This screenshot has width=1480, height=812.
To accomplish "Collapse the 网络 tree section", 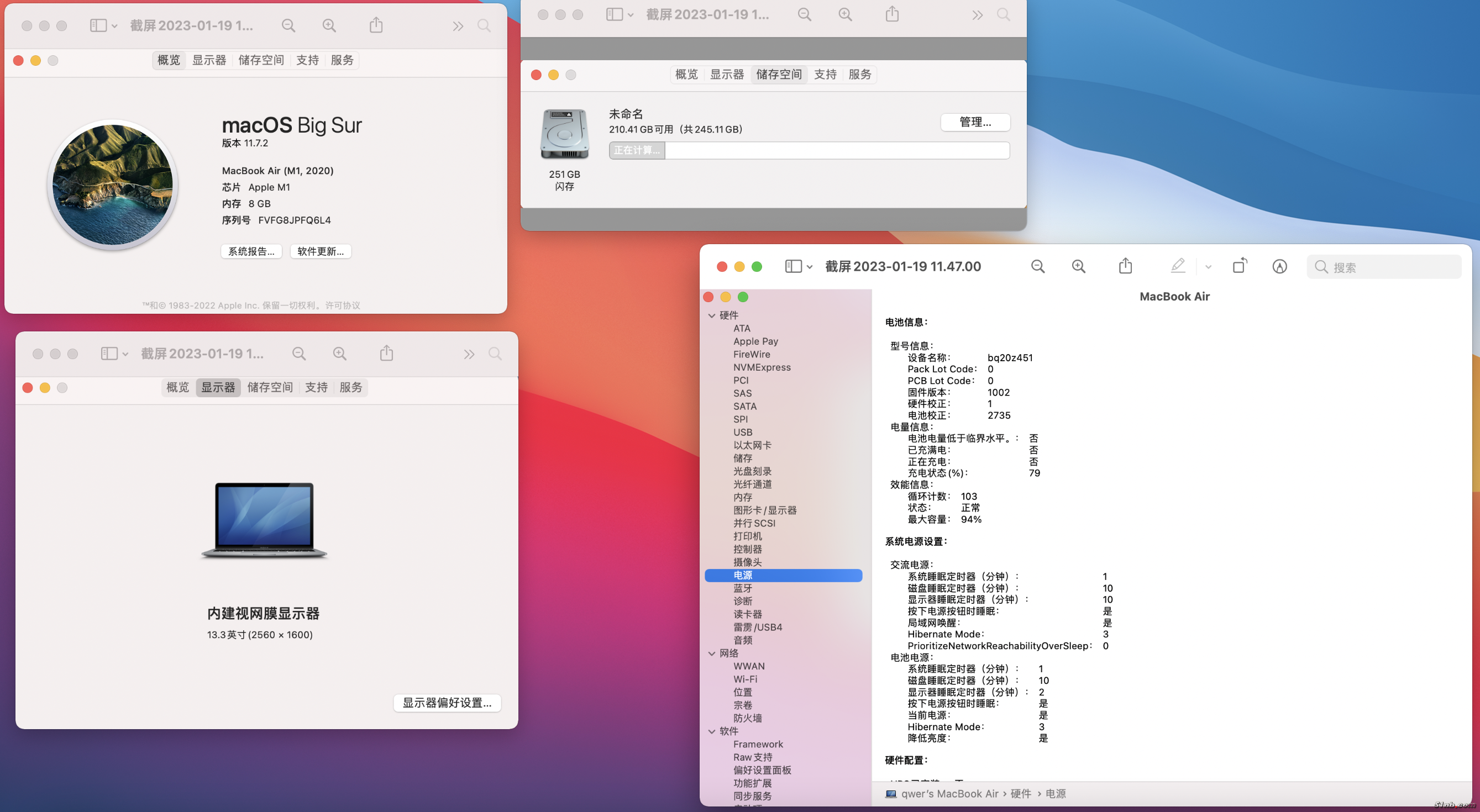I will pyautogui.click(x=712, y=653).
